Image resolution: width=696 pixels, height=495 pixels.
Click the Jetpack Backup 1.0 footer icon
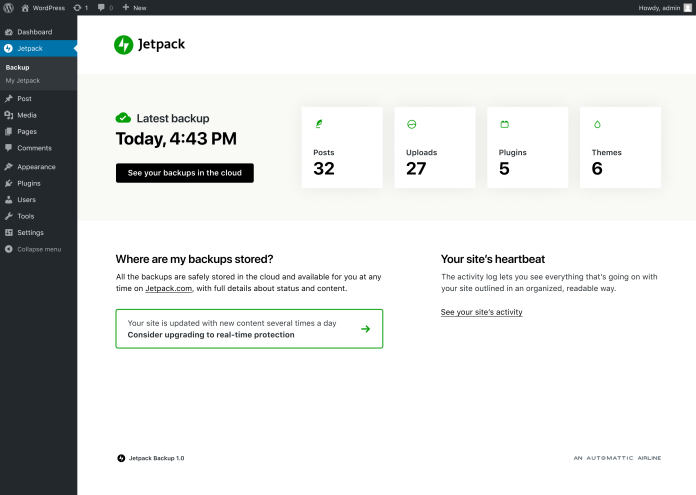point(121,458)
